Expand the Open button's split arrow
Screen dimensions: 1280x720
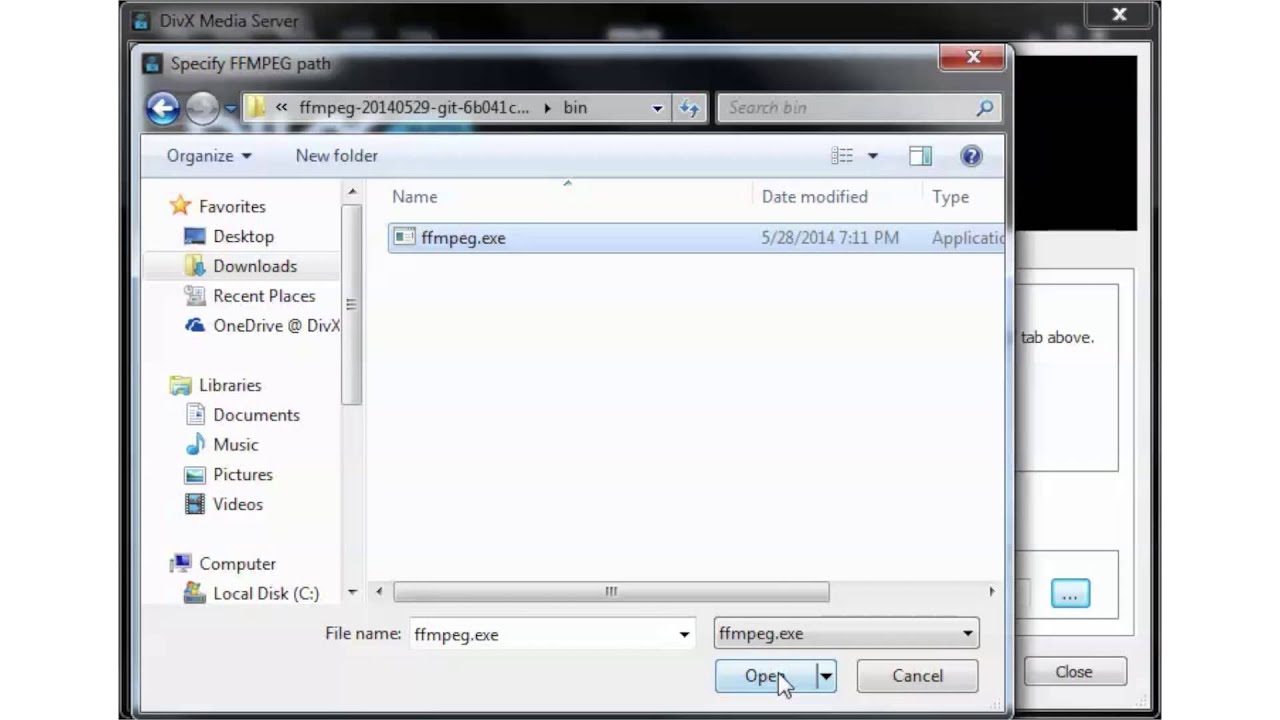826,677
